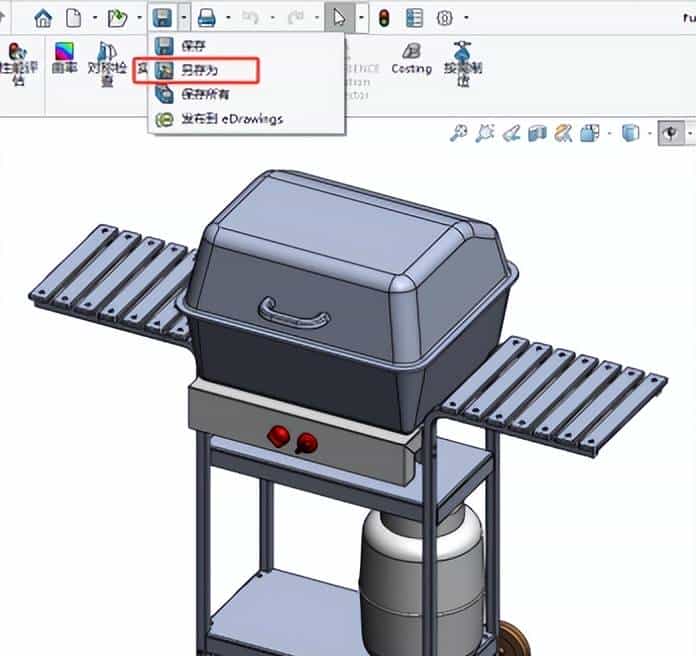Collapse the Save dropdown arrow
This screenshot has height=656, width=696.
184,18
